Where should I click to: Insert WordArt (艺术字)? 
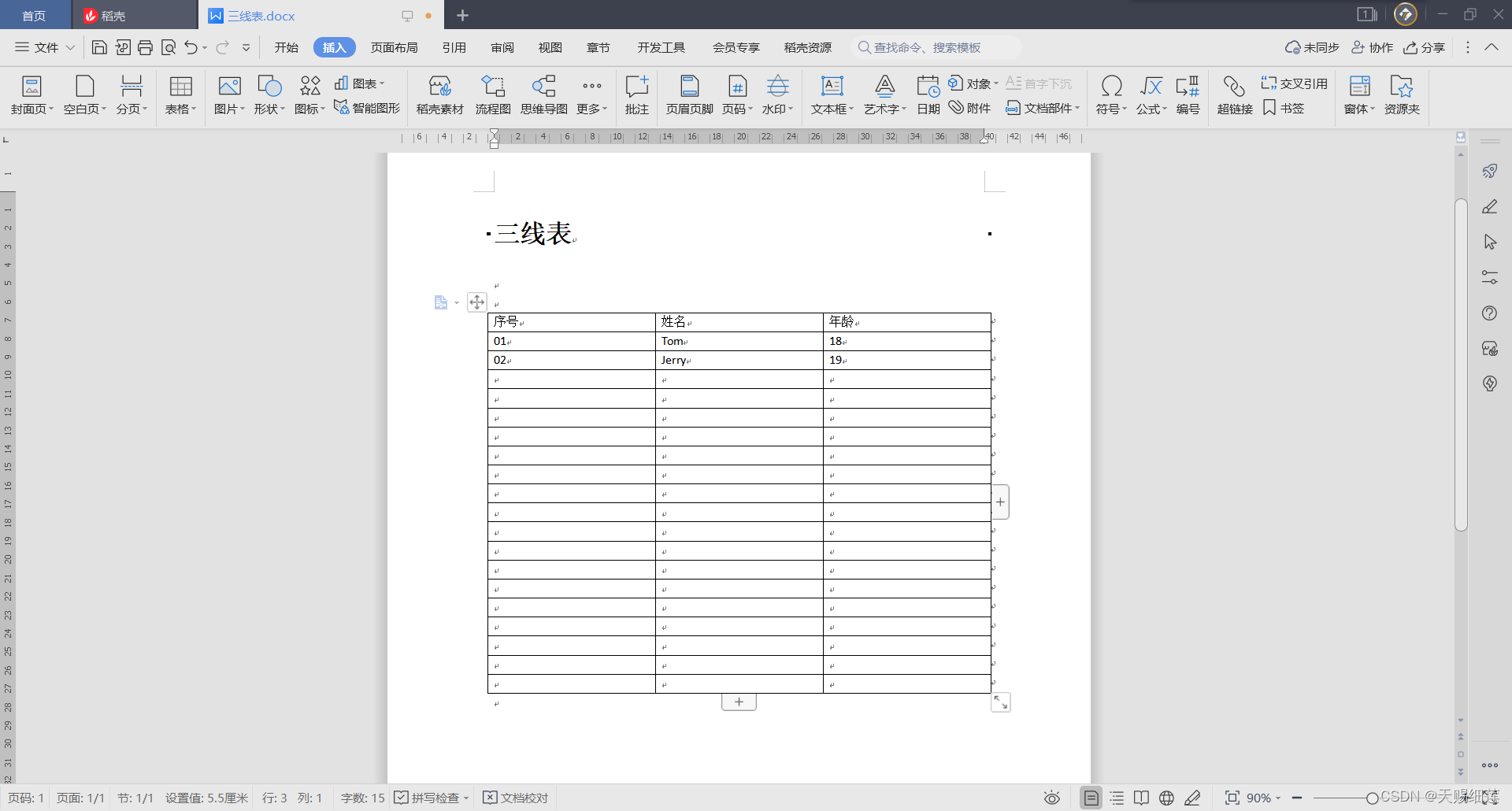coord(885,95)
